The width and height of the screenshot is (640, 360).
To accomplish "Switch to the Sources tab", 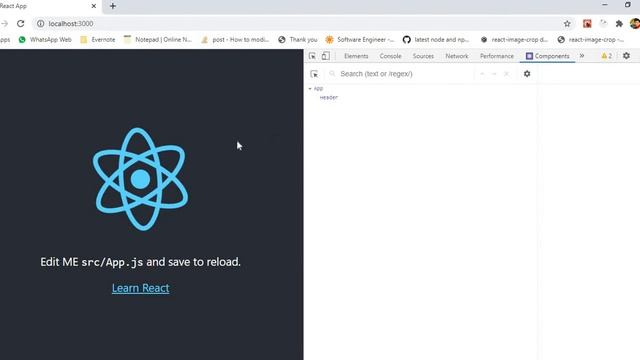I will [423, 56].
